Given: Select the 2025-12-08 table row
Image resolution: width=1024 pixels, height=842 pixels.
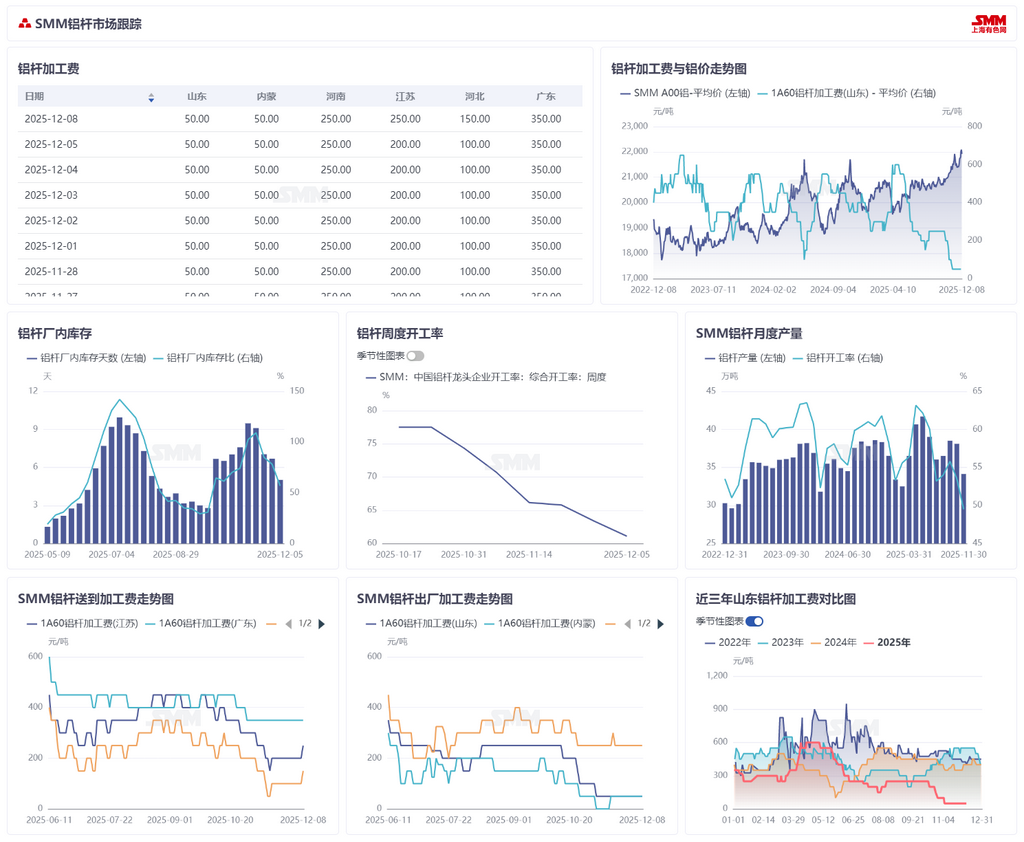Looking at the screenshot, I should click(300, 119).
